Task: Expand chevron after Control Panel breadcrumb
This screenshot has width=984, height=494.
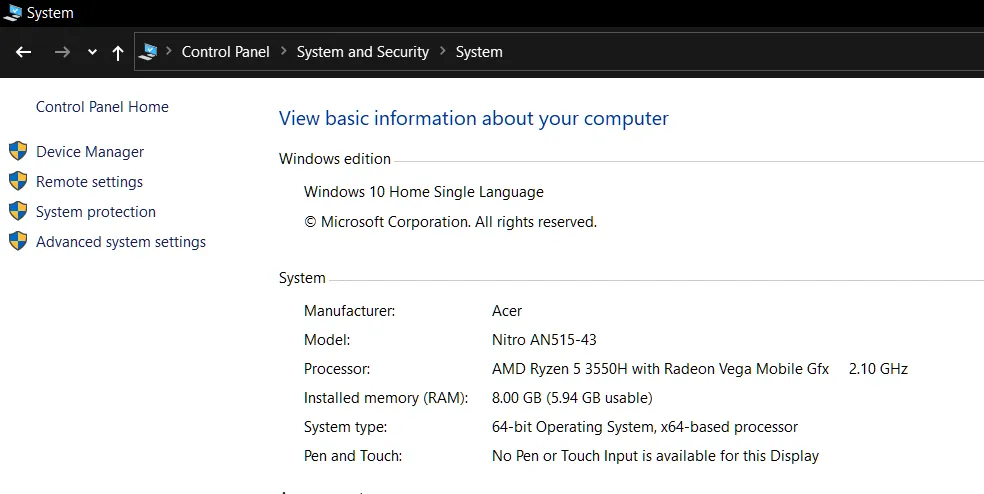Action: pyautogui.click(x=284, y=52)
